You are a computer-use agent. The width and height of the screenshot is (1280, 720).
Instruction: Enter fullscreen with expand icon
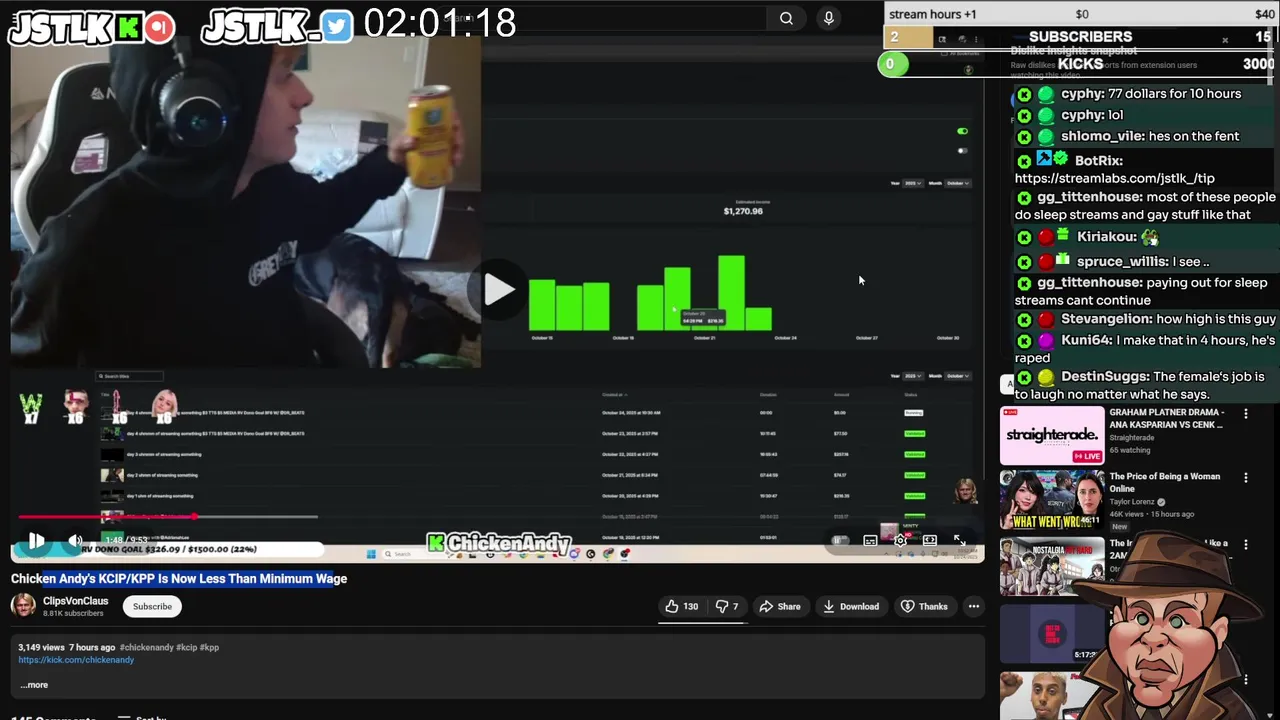(x=959, y=540)
